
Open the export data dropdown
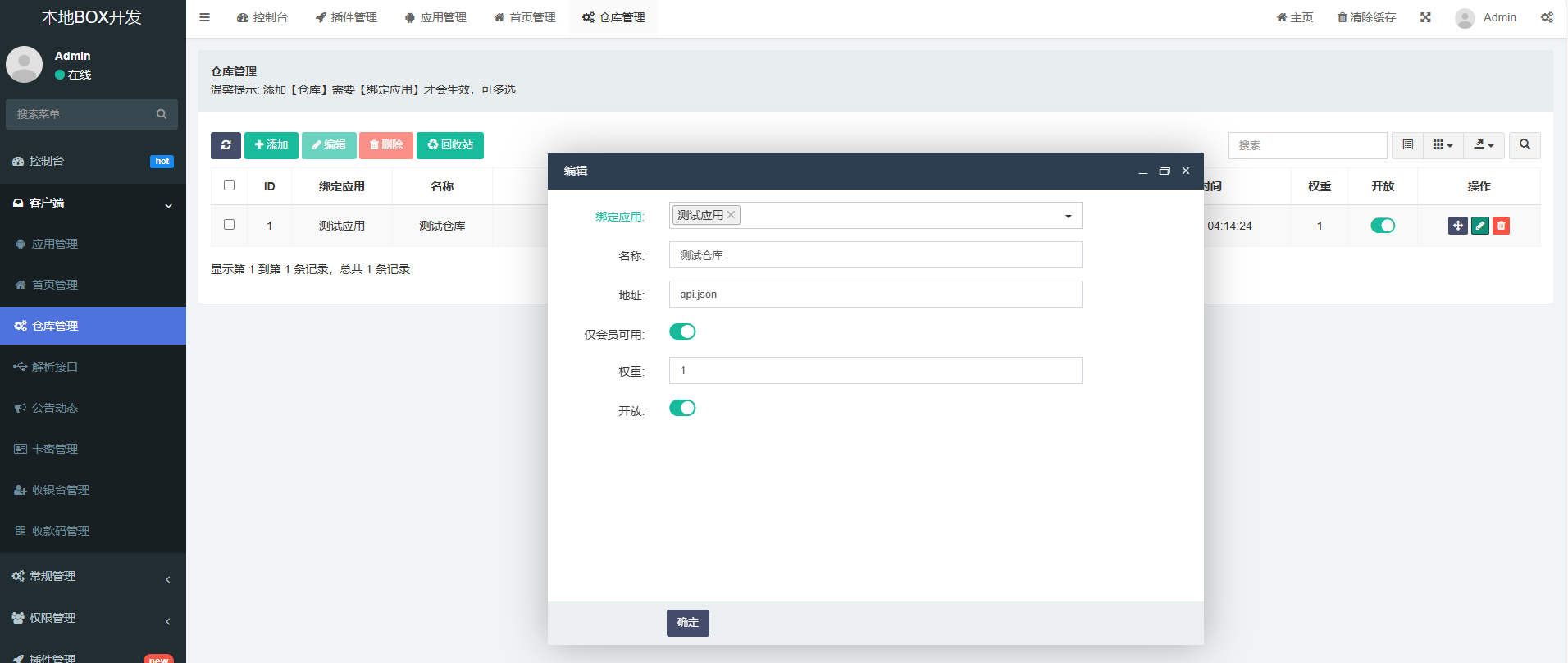tap(1484, 145)
